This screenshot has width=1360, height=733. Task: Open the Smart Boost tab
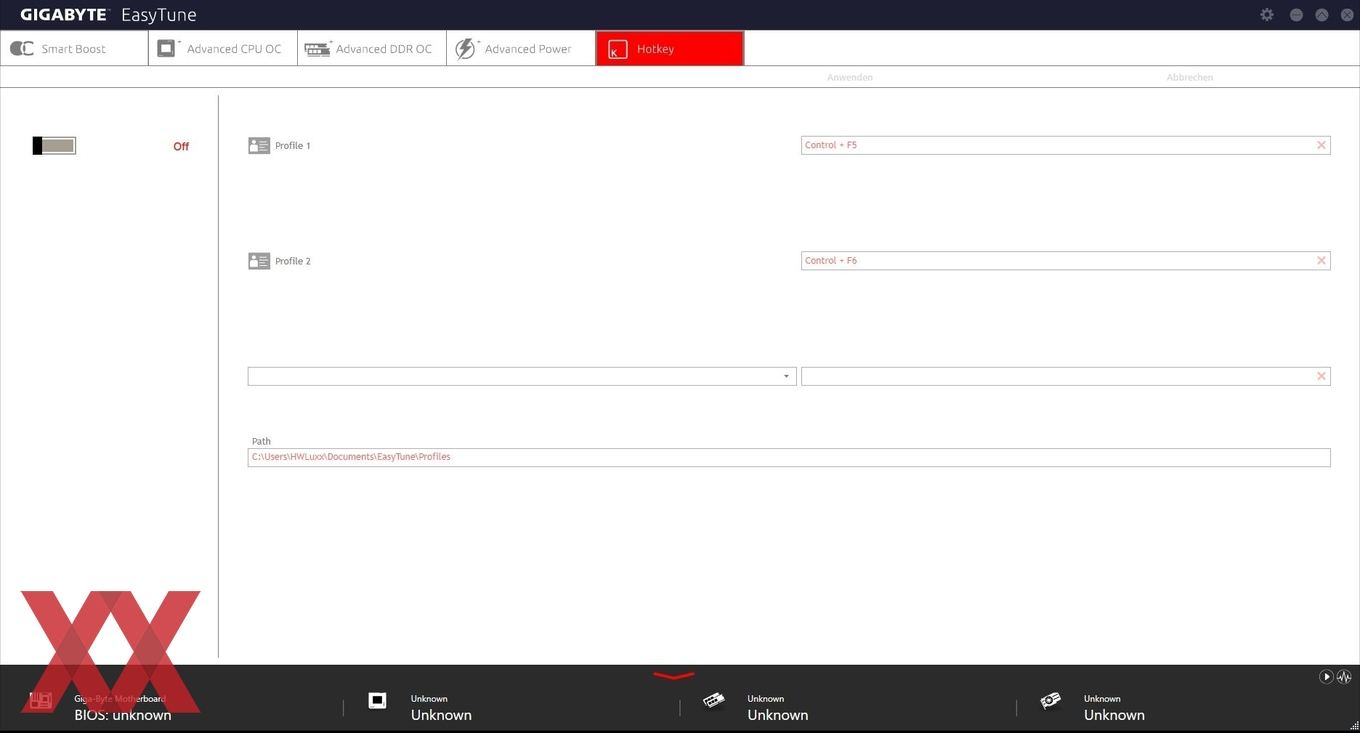point(74,49)
